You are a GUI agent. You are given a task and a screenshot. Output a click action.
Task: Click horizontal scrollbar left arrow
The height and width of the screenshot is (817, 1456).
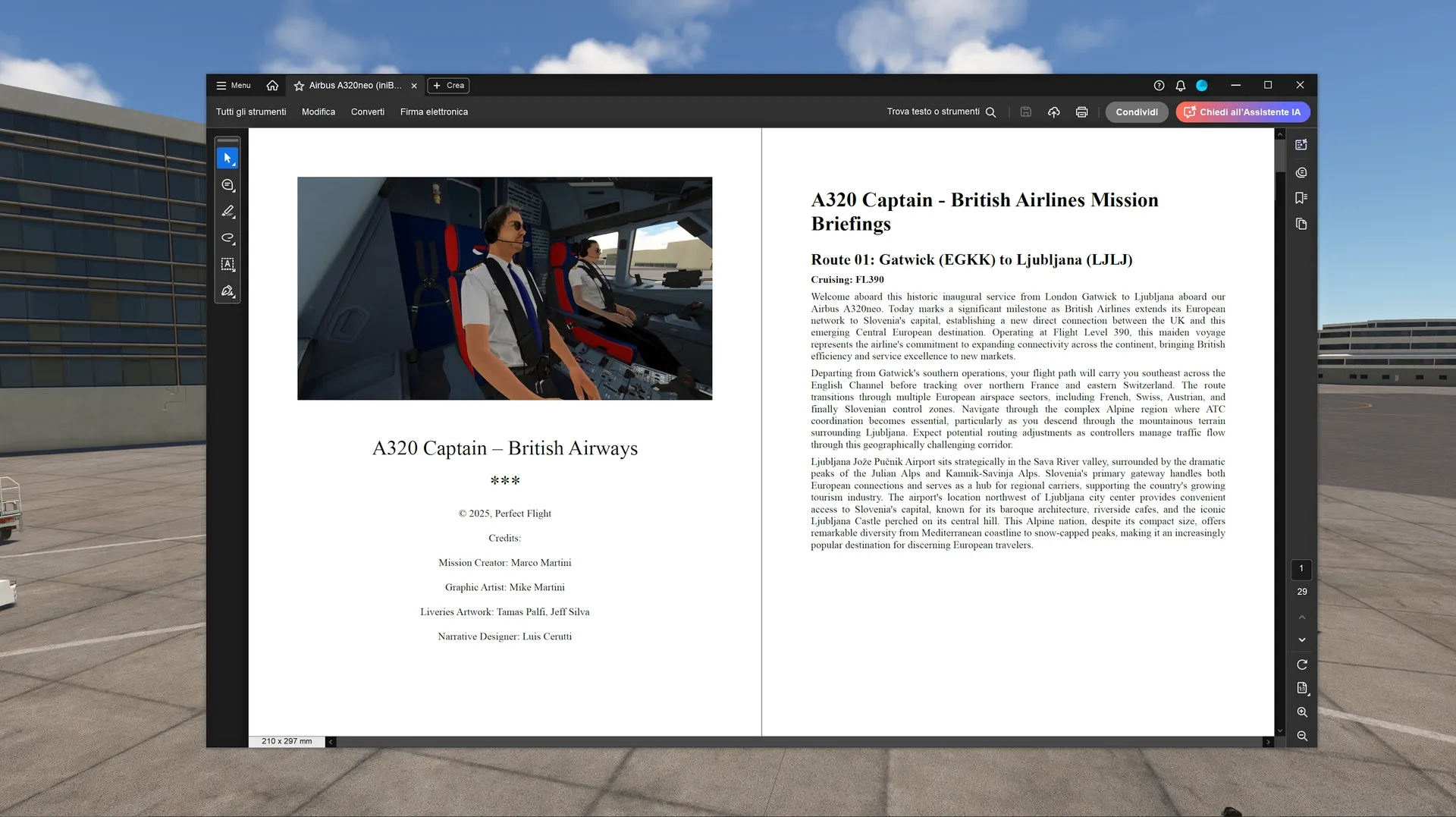pyautogui.click(x=331, y=742)
